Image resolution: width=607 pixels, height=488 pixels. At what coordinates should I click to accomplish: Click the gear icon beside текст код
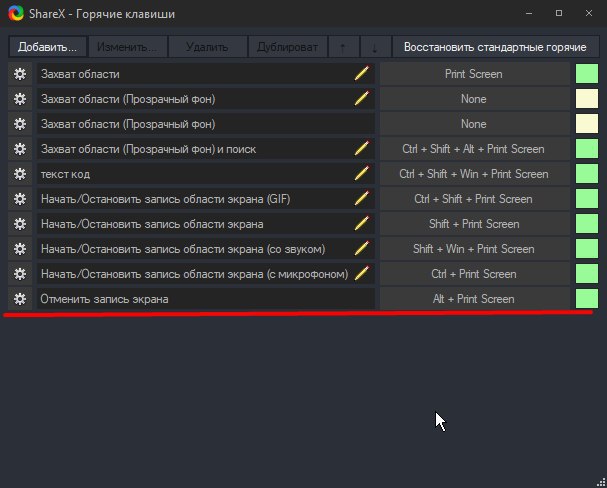pos(20,174)
